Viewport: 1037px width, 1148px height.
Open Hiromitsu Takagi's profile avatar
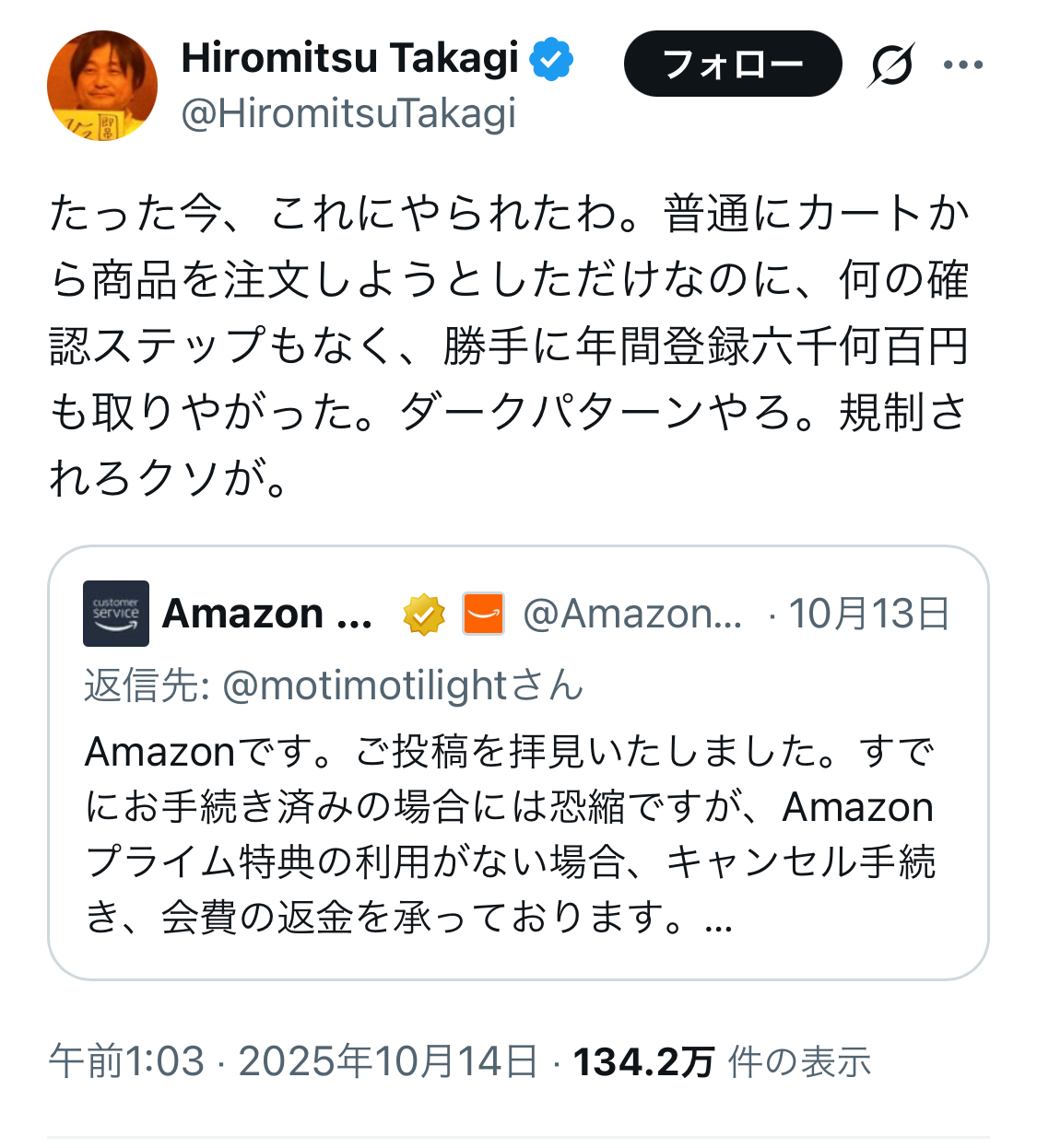[x=102, y=86]
